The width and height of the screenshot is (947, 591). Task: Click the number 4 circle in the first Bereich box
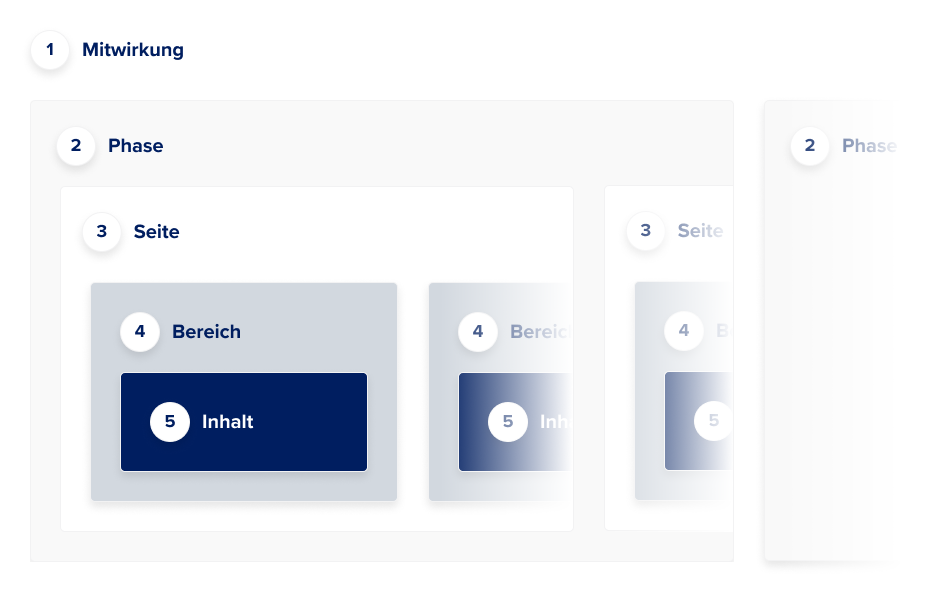[x=140, y=331]
